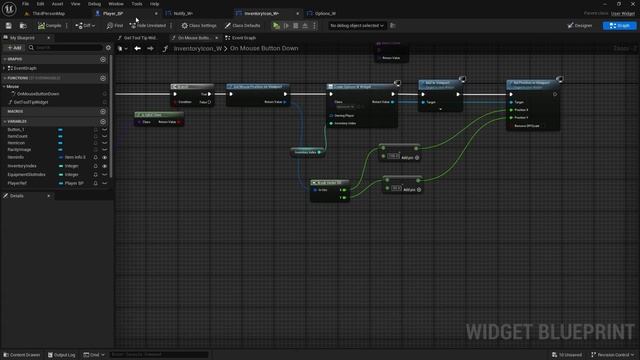
Task: Switch to Graph mode
Action: coord(619,26)
